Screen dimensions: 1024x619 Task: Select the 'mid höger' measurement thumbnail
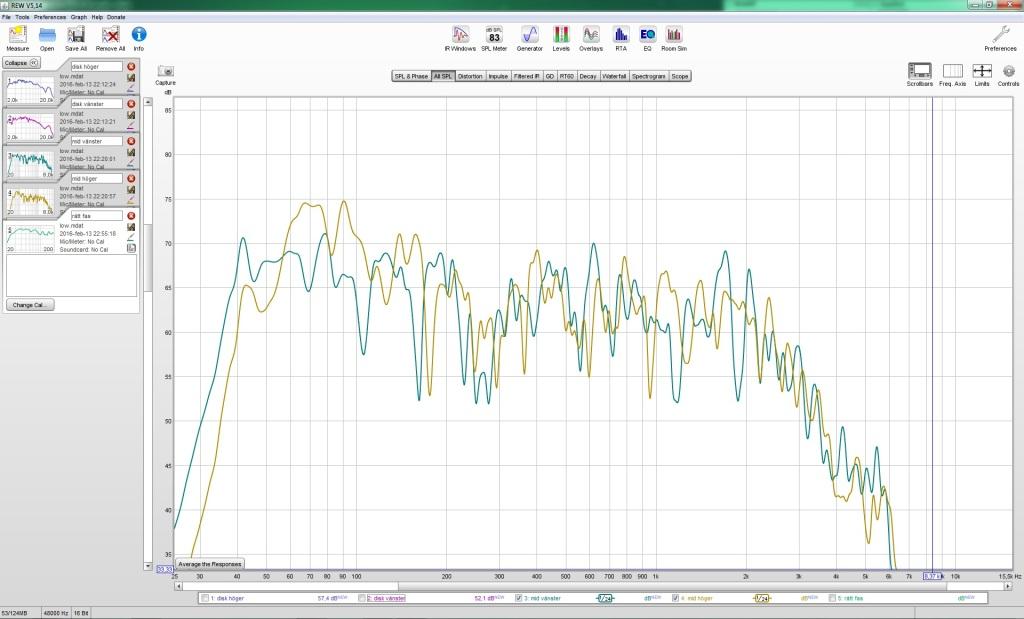30,201
